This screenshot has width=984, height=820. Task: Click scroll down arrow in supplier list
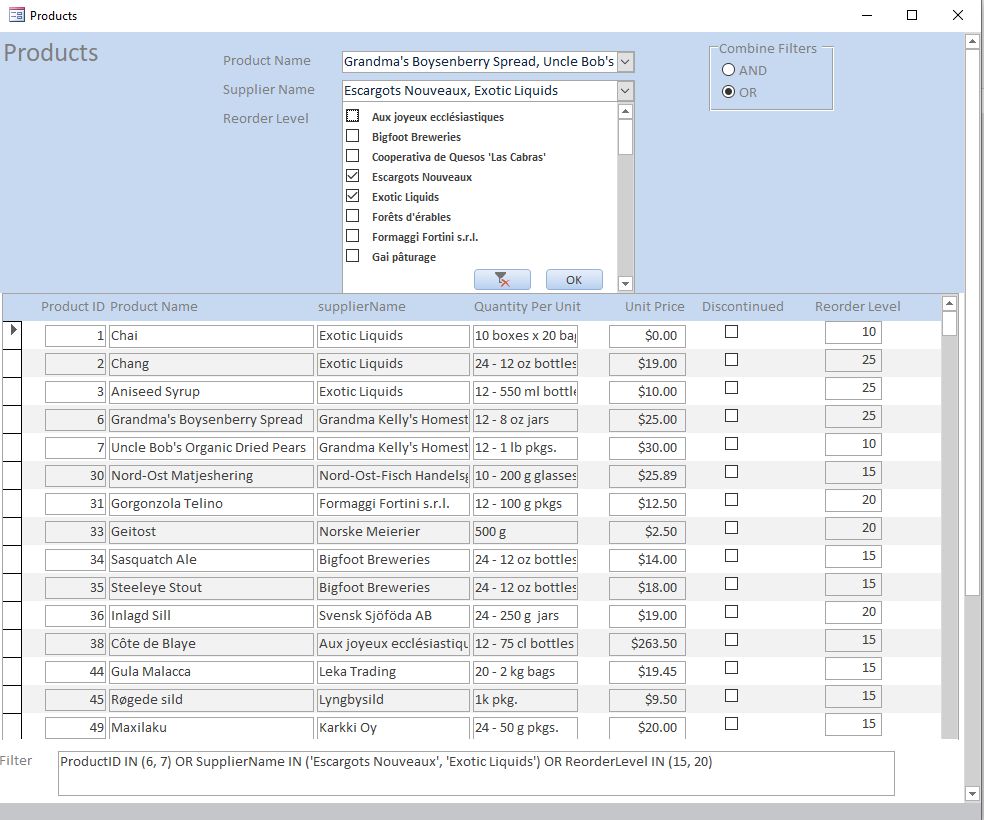(625, 284)
